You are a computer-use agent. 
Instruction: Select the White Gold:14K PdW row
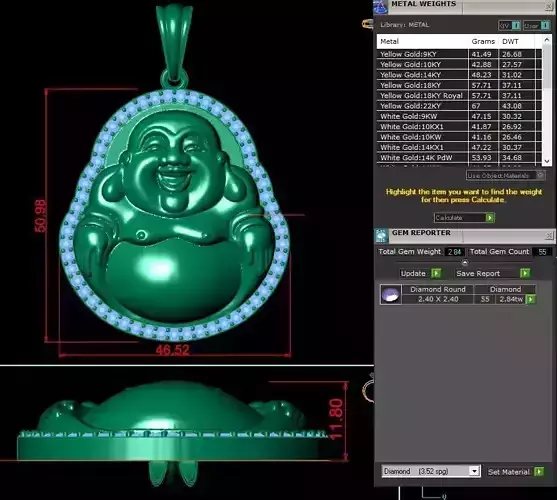[459, 157]
